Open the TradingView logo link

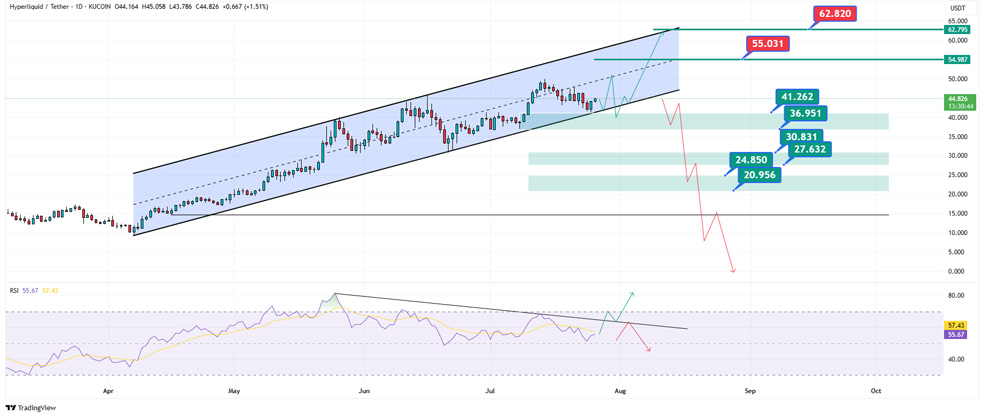click(x=30, y=408)
